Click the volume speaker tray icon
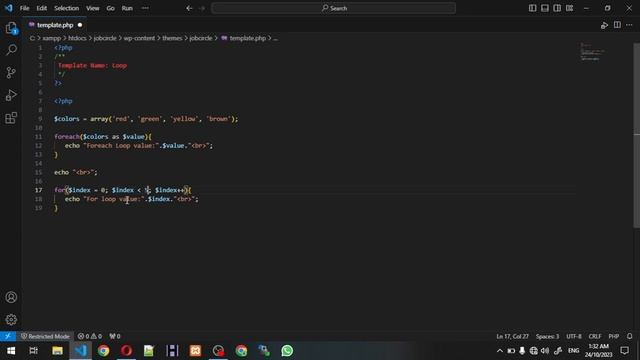This screenshot has height=360, width=640. click(x=545, y=351)
